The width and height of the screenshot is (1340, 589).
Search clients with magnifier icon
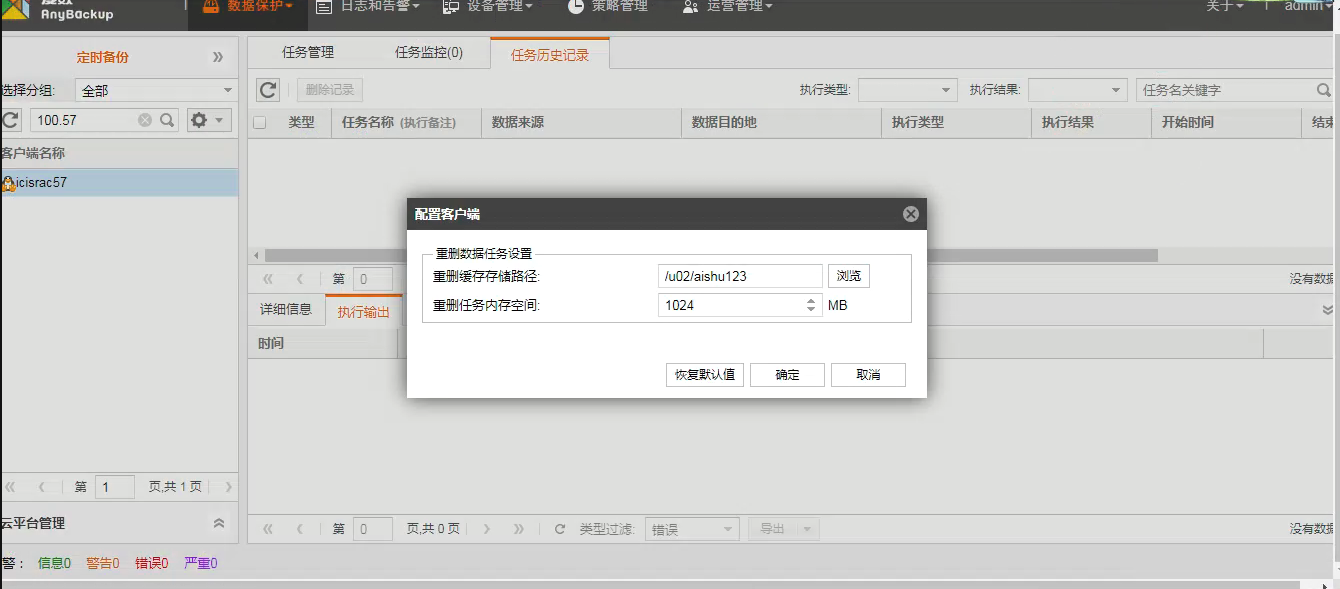(167, 120)
